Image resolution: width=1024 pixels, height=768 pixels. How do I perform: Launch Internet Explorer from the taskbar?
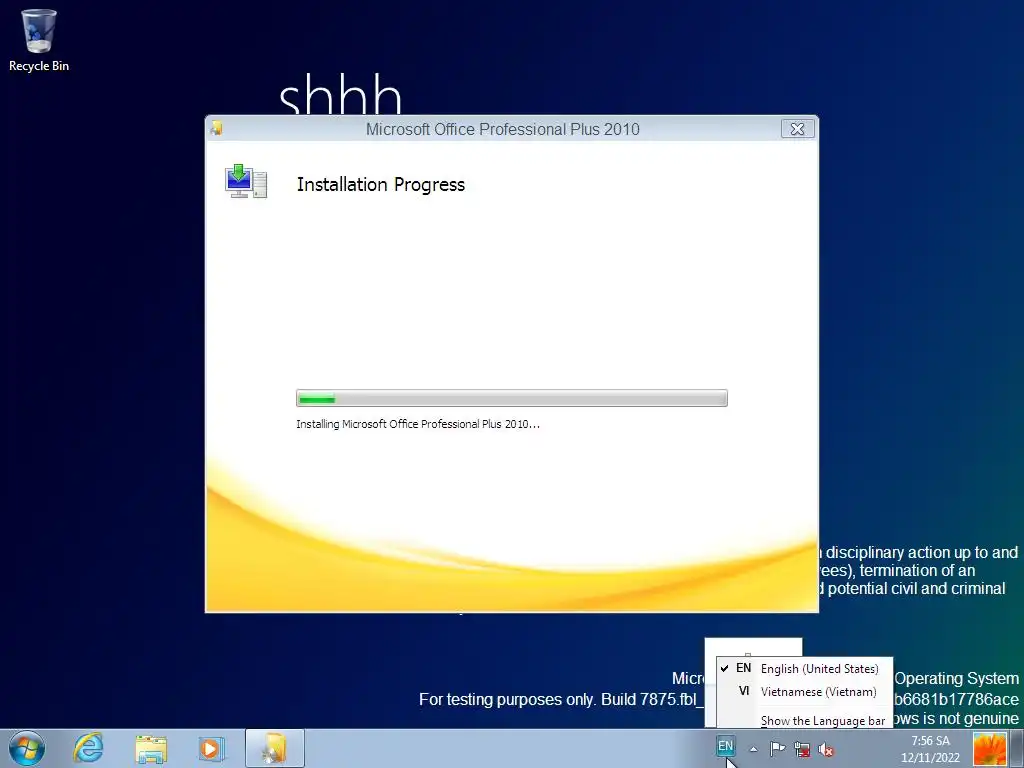click(x=88, y=748)
